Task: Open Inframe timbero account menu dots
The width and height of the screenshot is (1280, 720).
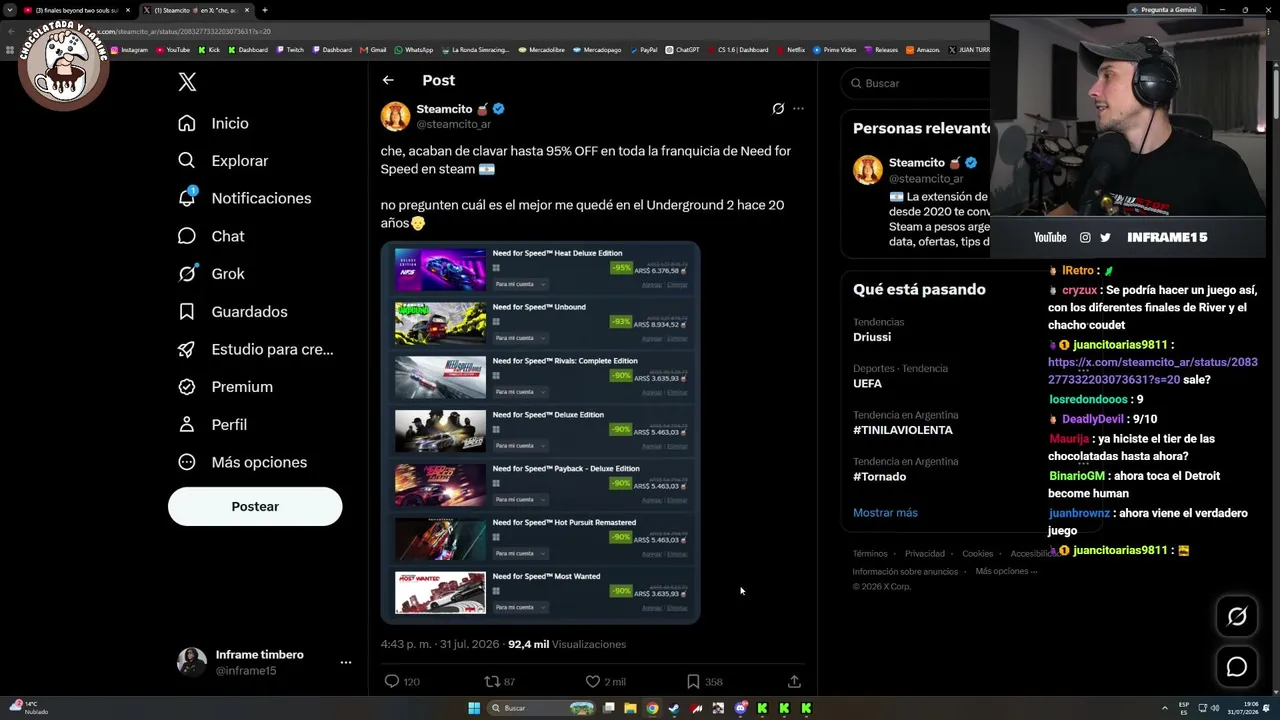Action: 345,662
